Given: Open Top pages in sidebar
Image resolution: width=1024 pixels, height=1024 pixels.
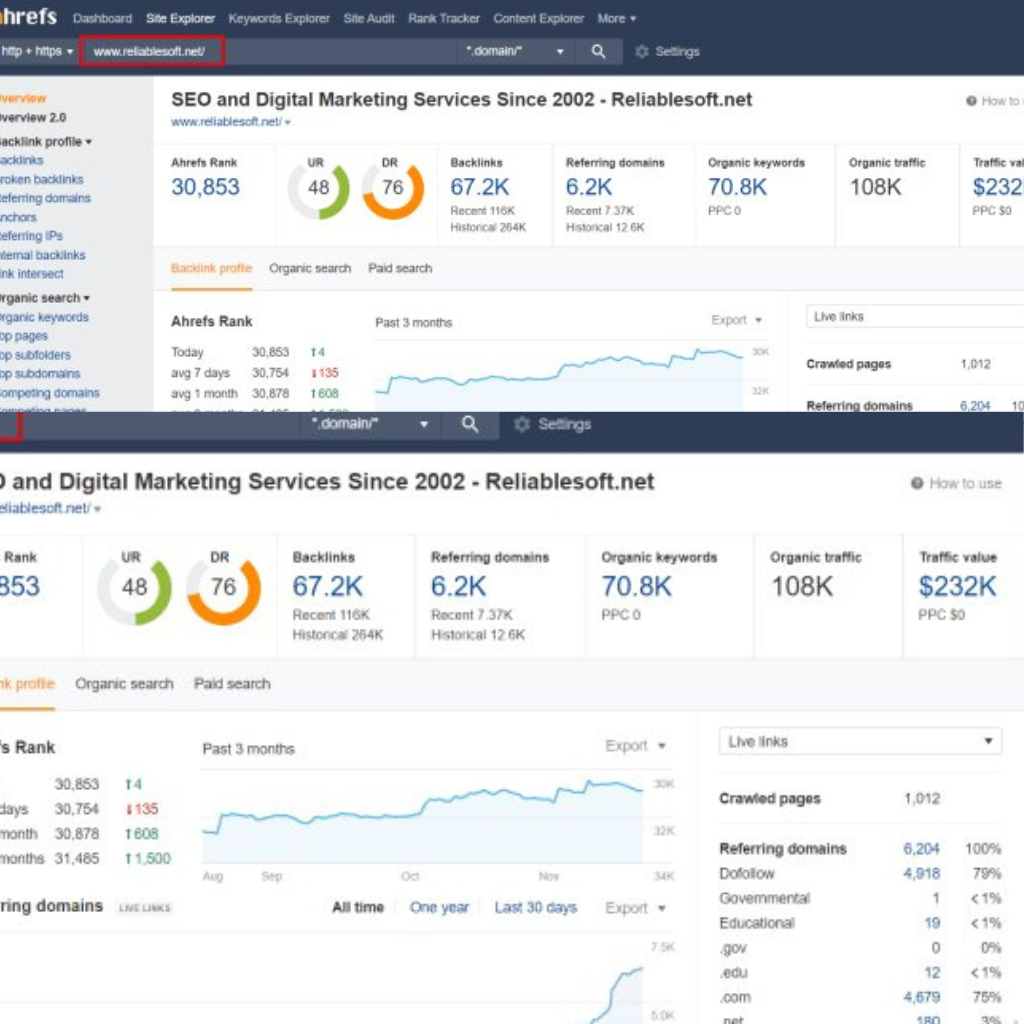Looking at the screenshot, I should [24, 336].
